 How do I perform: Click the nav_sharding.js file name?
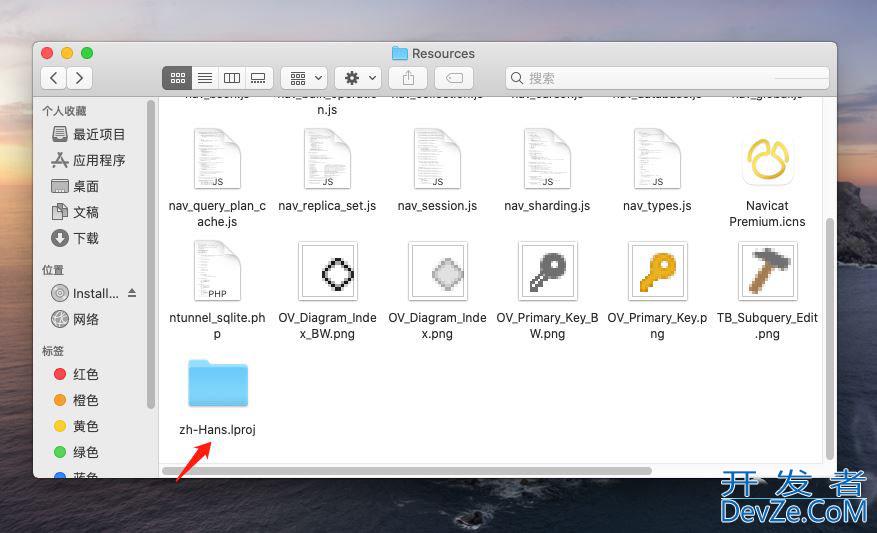pos(547,206)
